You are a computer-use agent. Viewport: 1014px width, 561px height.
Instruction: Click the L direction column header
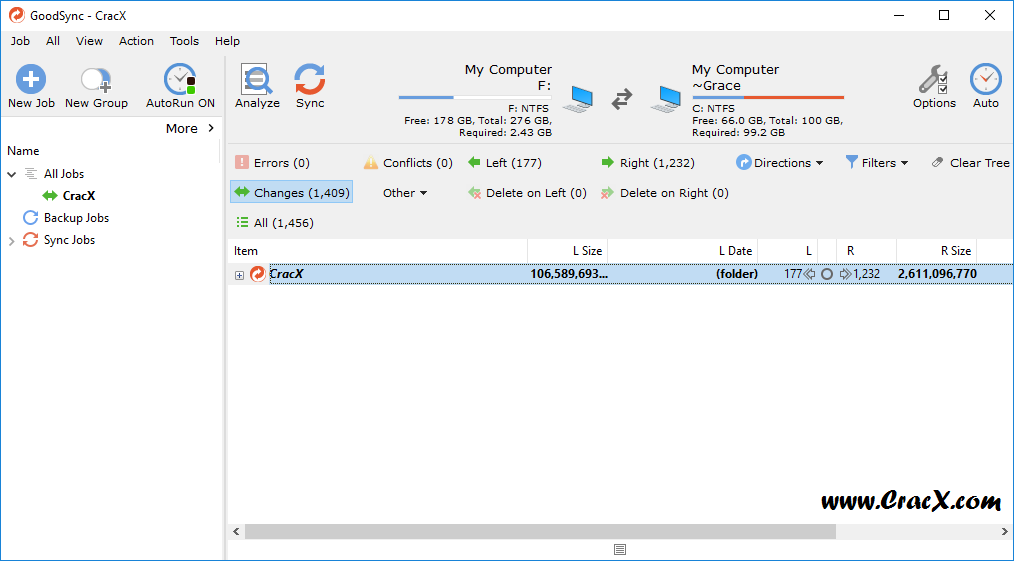coord(788,251)
